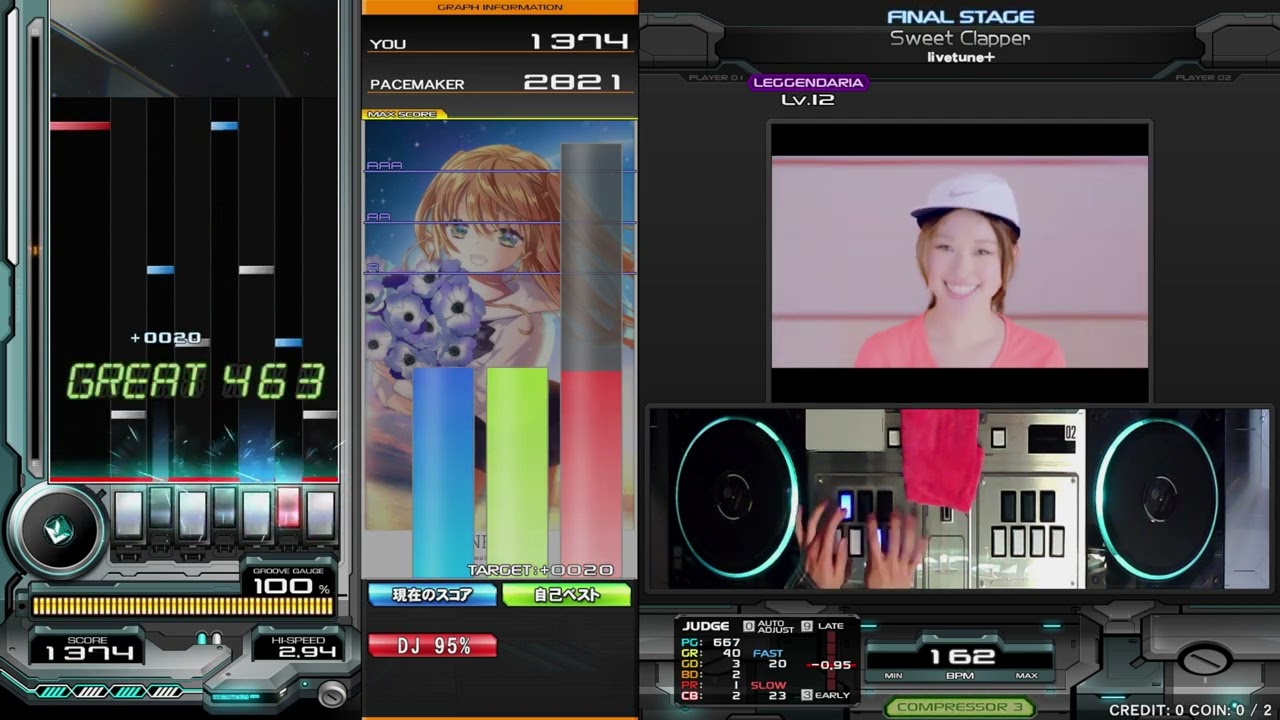Image resolution: width=1280 pixels, height=720 pixels.
Task: Click the GREAT 463 combo text
Action: (196, 382)
